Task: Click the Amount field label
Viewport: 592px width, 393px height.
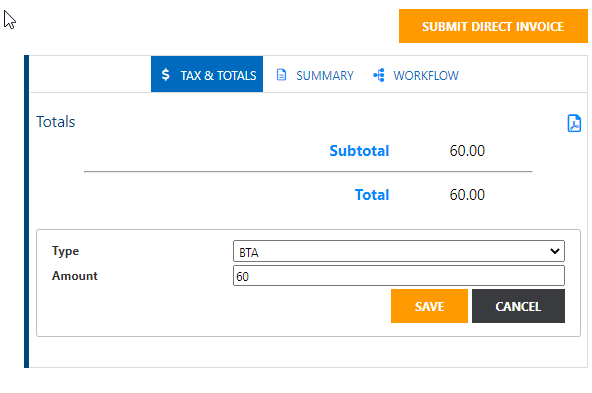Action: (75, 276)
